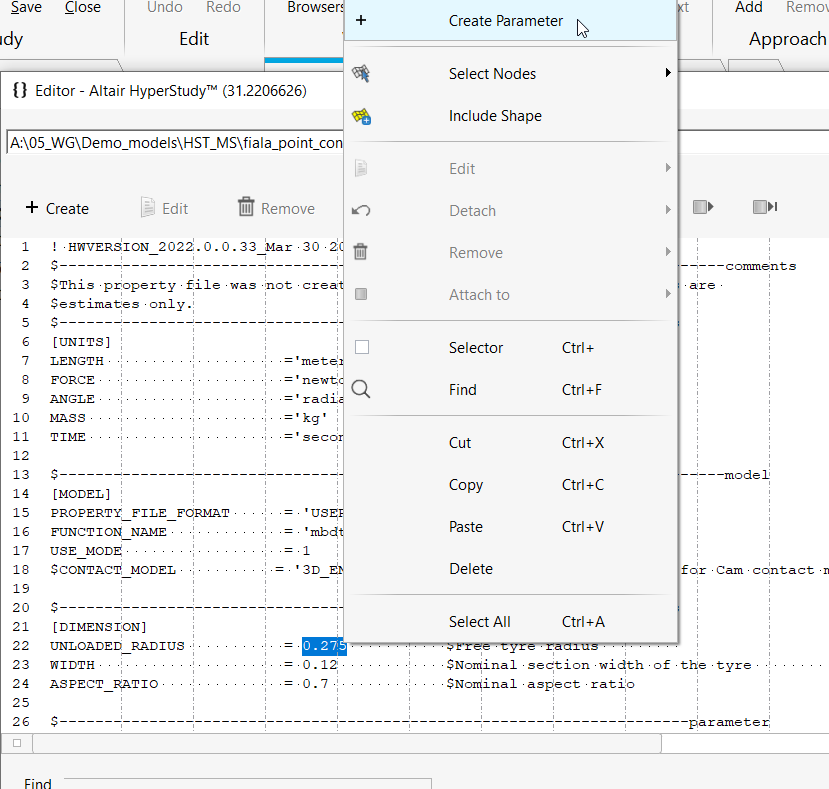The width and height of the screenshot is (829, 789).
Task: Click USE_MODE on line 17
Action: 86,551
